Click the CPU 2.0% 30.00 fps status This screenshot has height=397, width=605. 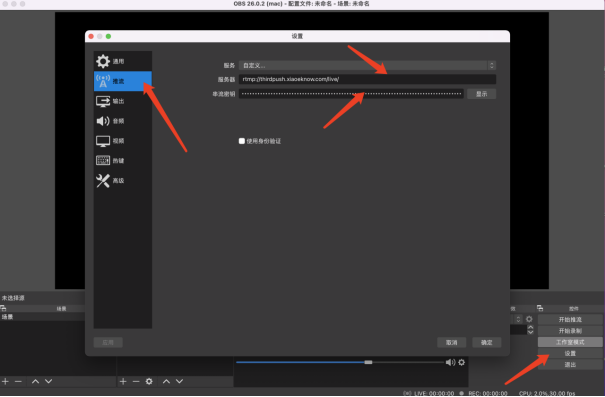coord(547,393)
